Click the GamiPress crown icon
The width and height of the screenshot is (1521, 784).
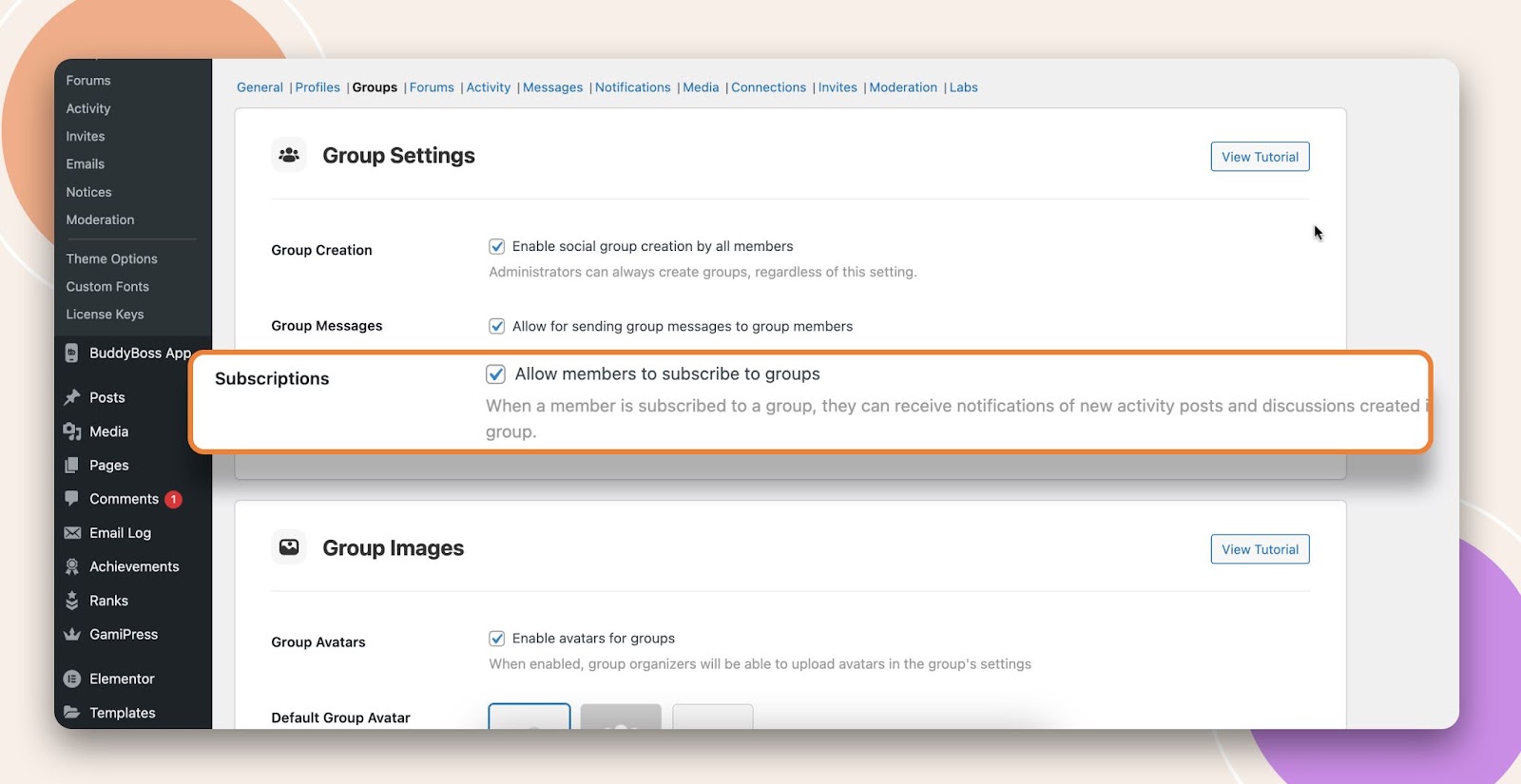71,635
